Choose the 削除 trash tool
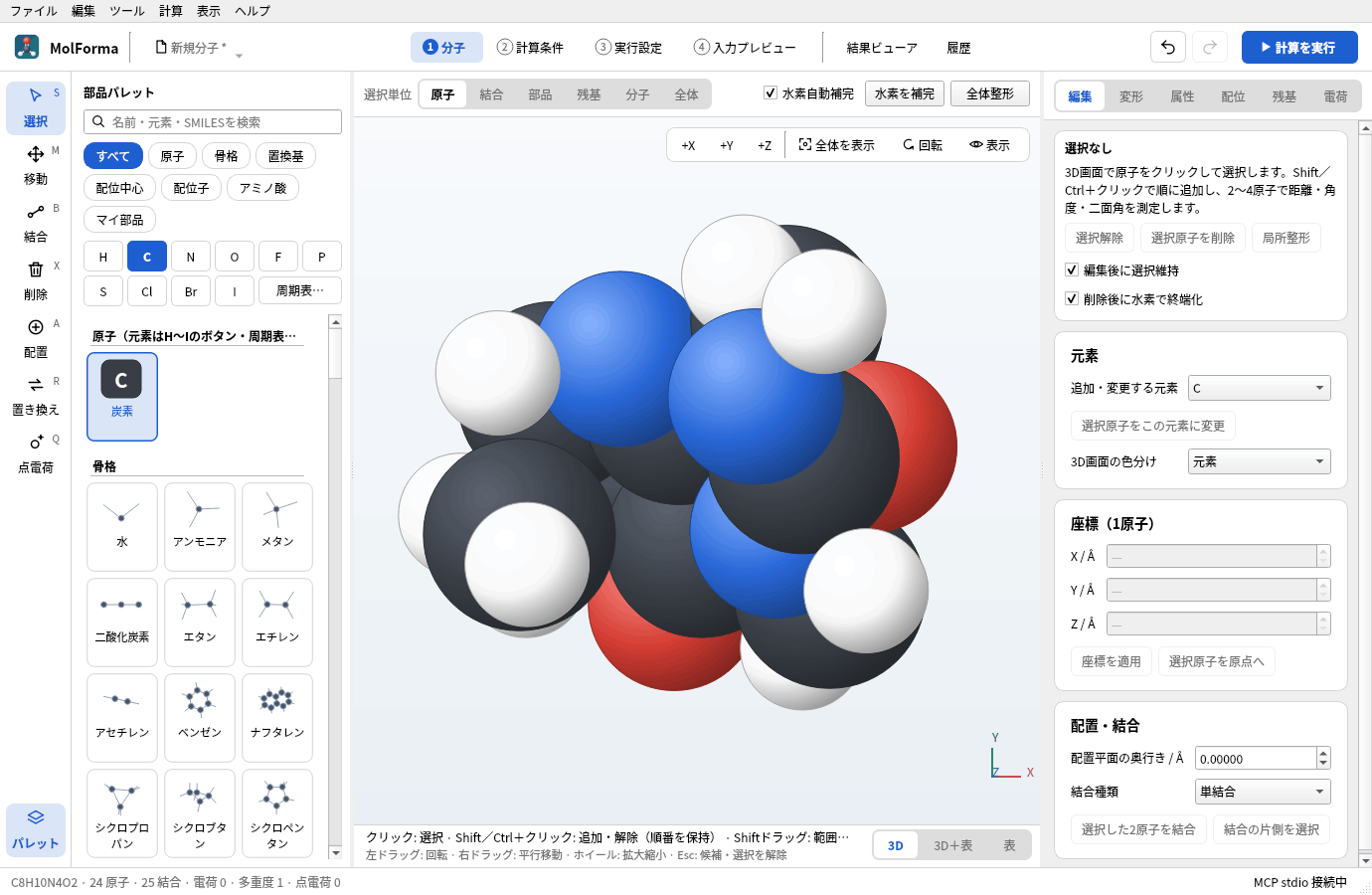The width and height of the screenshot is (1372, 895). click(36, 280)
